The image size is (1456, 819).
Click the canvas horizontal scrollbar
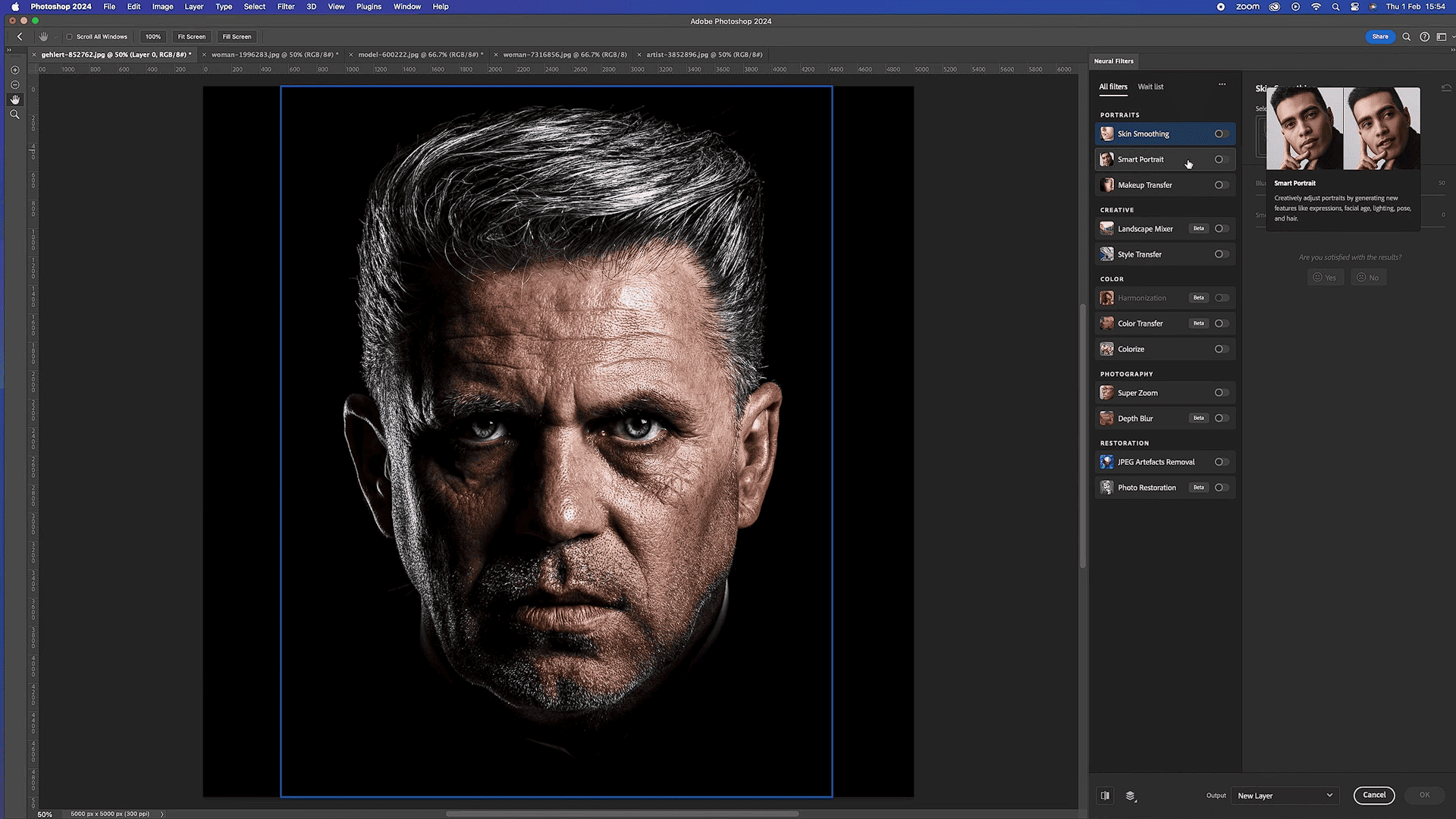coord(622,814)
